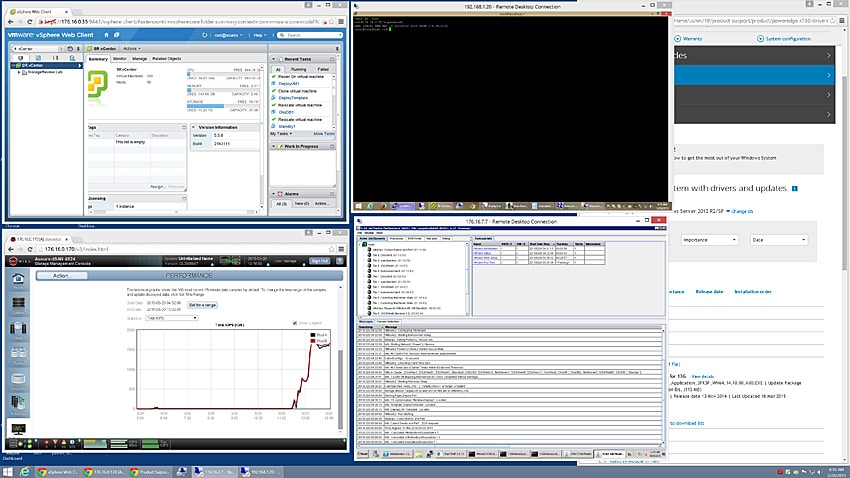The height and width of the screenshot is (478, 850).
Task: Switch to the Related Objects tab
Action: point(166,59)
